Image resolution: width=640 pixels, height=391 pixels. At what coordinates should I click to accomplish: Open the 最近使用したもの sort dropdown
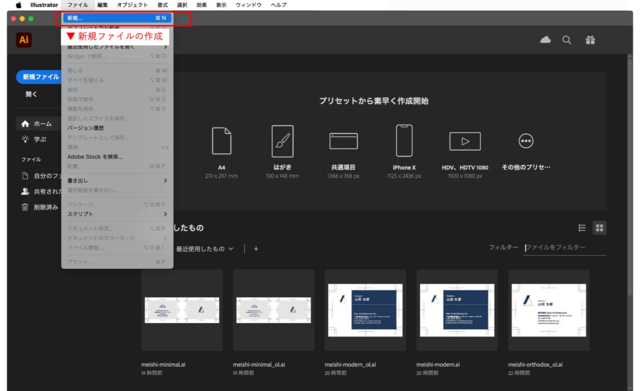click(204, 249)
